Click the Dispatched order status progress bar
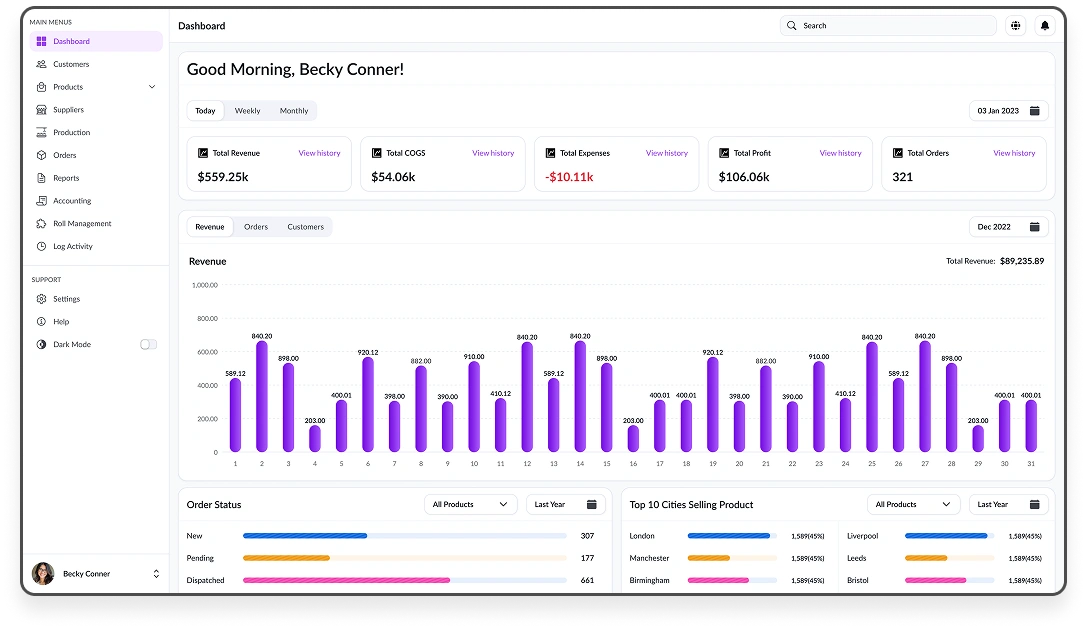Image resolution: width=1087 pixels, height=630 pixels. click(x=405, y=580)
